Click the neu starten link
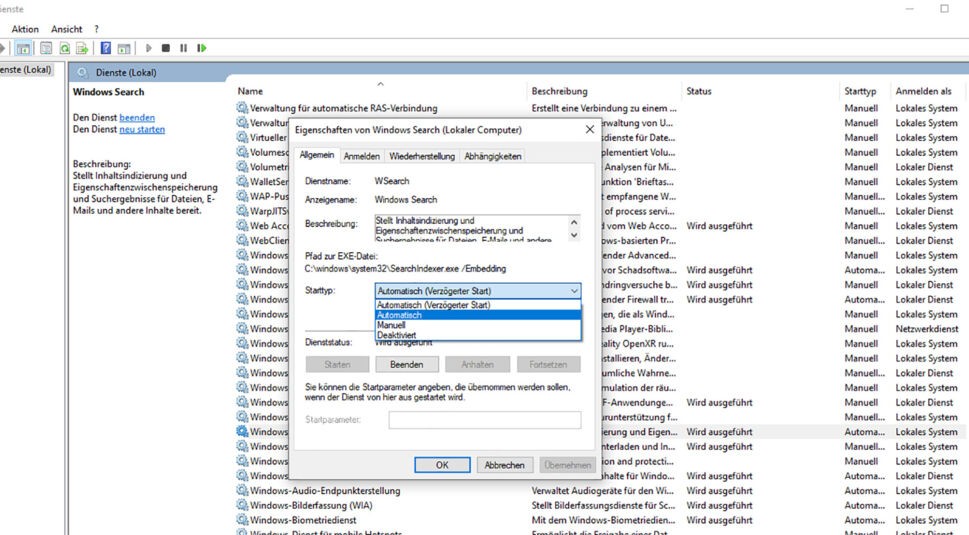This screenshot has height=535, width=969. click(x=142, y=129)
